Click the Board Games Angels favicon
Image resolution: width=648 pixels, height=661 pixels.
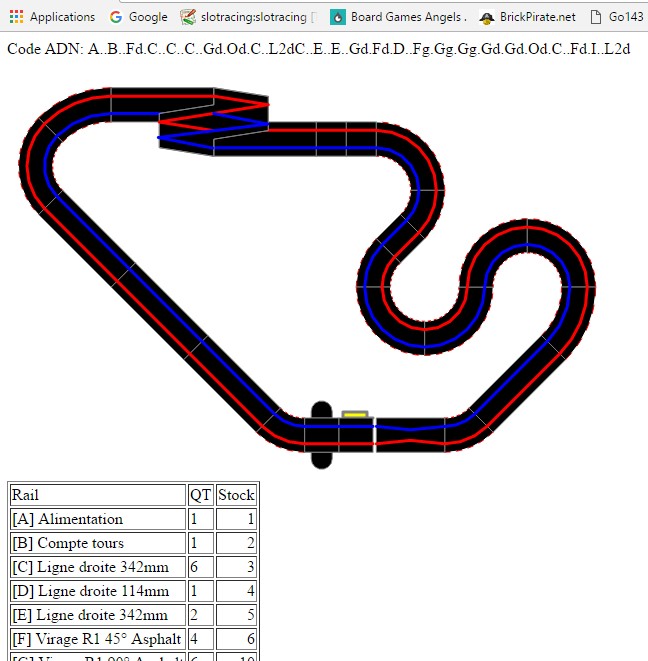click(337, 17)
